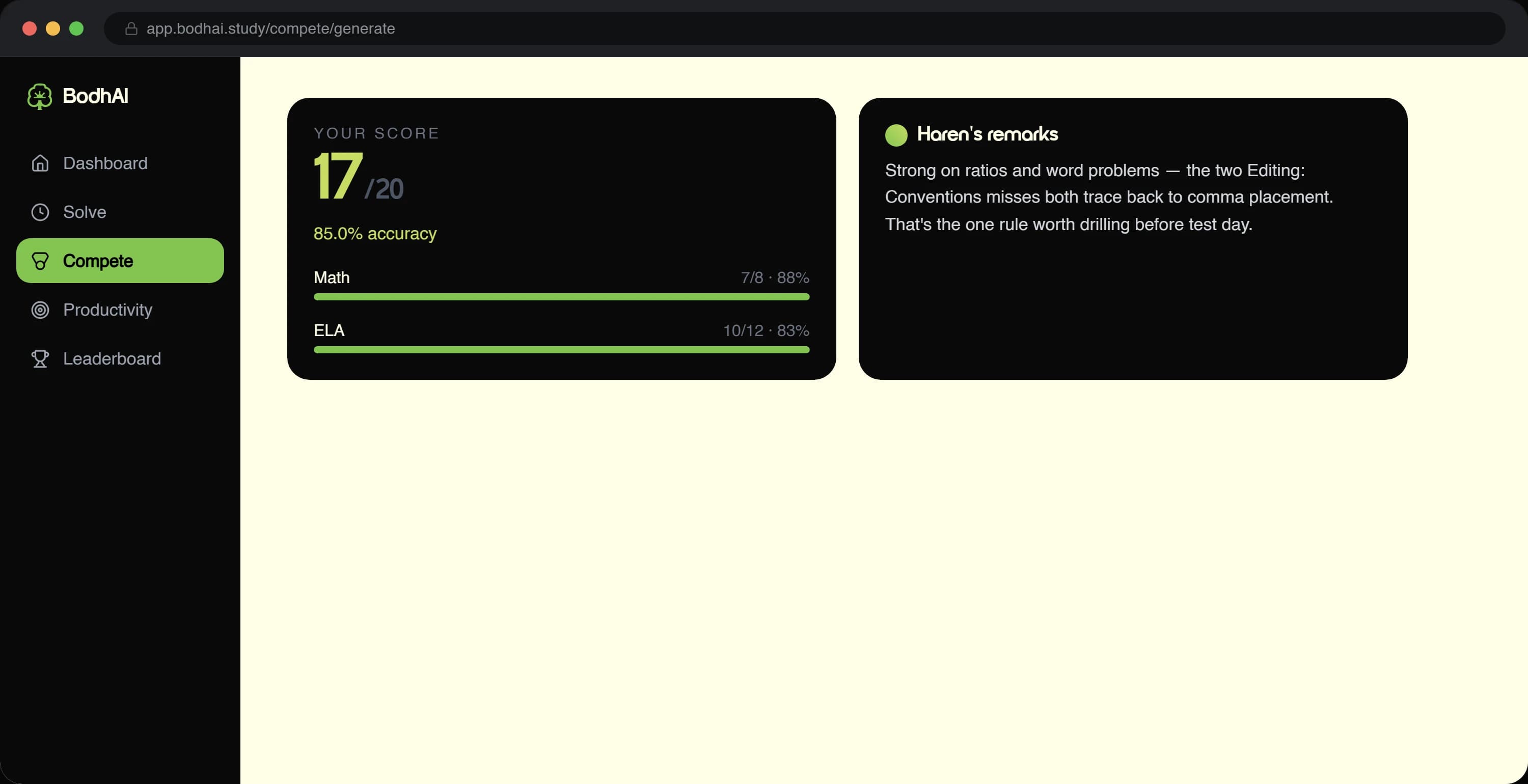
Task: Click the green macOS fullscreen button
Action: pyautogui.click(x=76, y=29)
